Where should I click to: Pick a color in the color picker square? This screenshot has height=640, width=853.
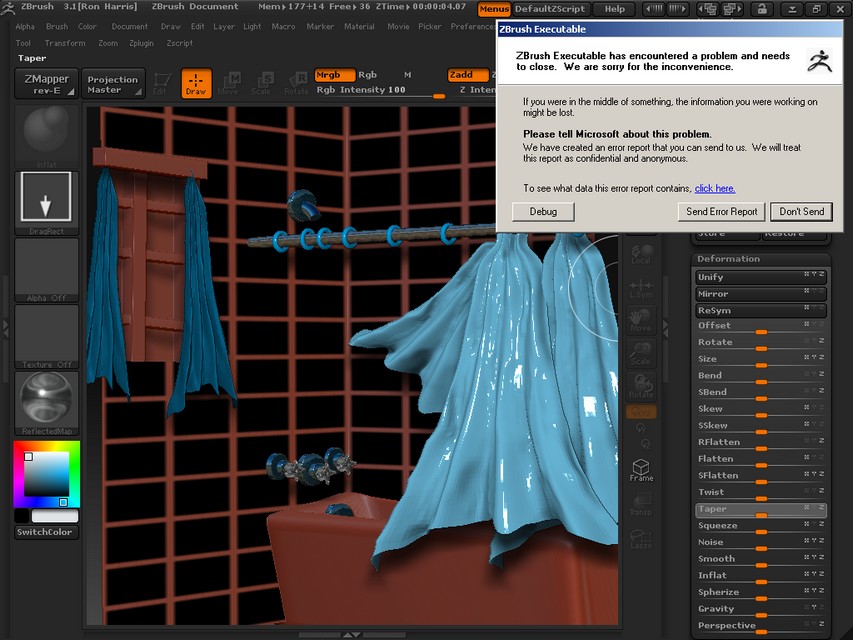(47, 474)
